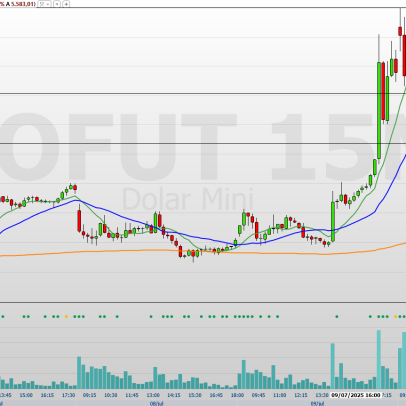The width and height of the screenshot is (406, 406).
Task: Click the tall volume bar above crosshair label
Action: (x=333, y=366)
